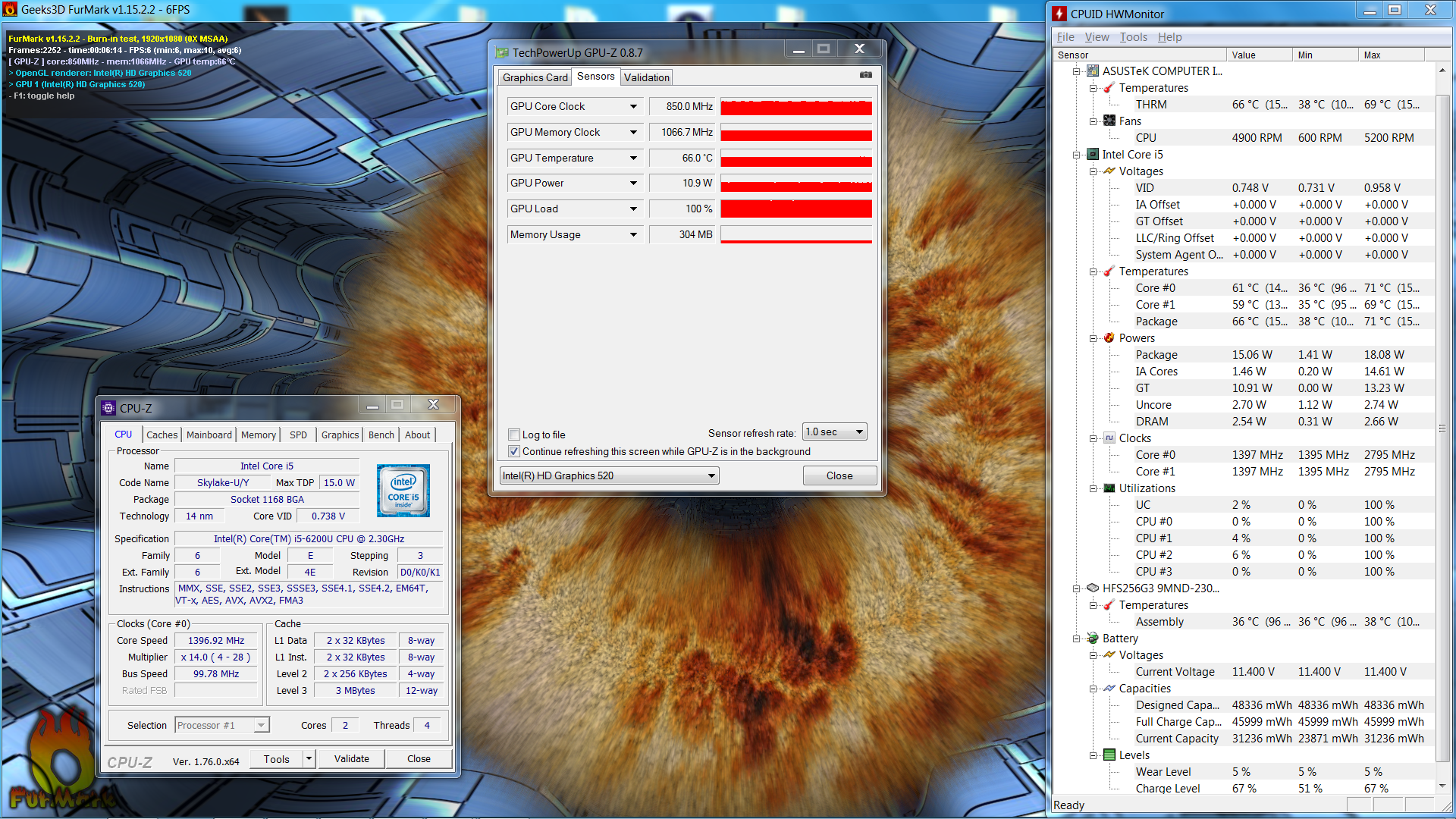Open the GPU Core Clock sensor dropdown

pyautogui.click(x=633, y=106)
